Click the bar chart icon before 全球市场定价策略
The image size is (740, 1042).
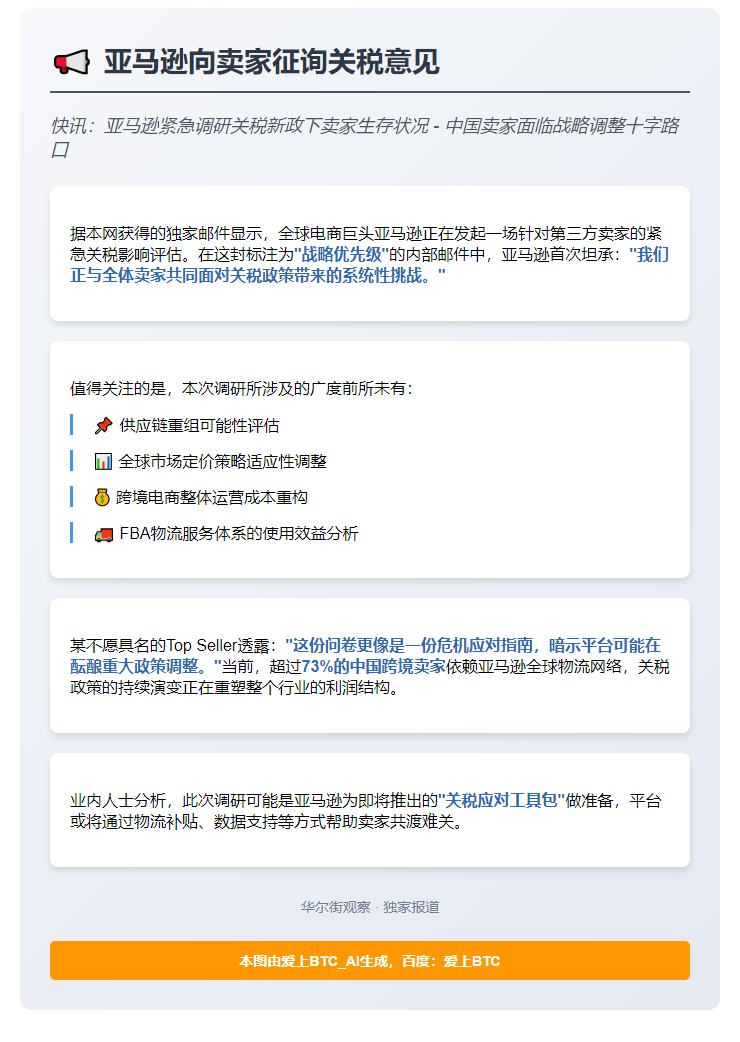pos(103,462)
